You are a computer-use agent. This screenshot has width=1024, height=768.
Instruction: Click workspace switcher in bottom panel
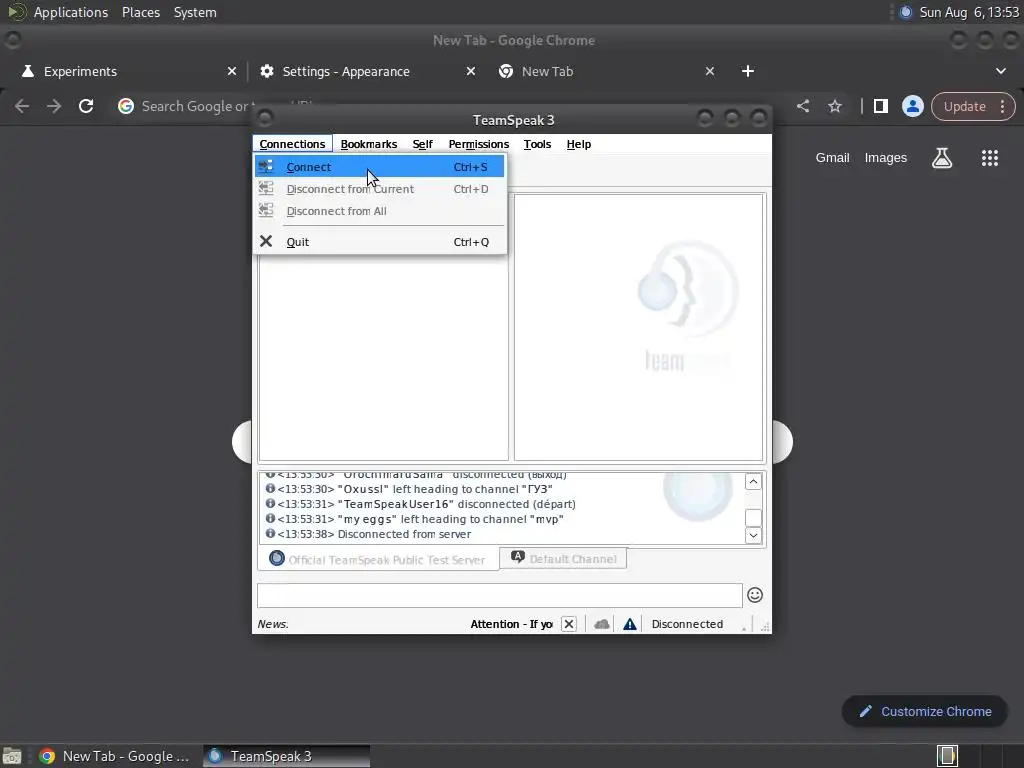[x=947, y=756]
